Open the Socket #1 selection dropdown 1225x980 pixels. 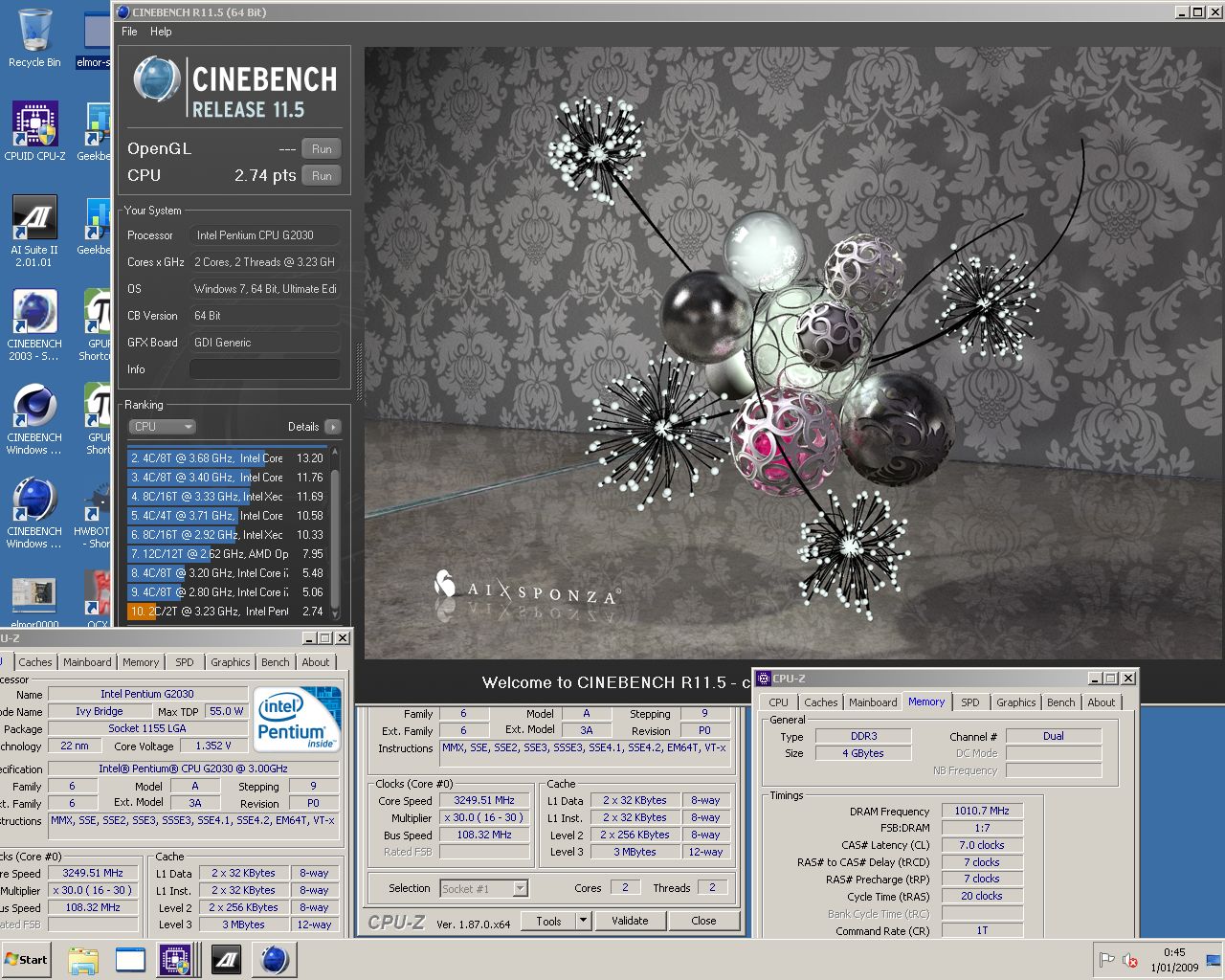[x=484, y=889]
